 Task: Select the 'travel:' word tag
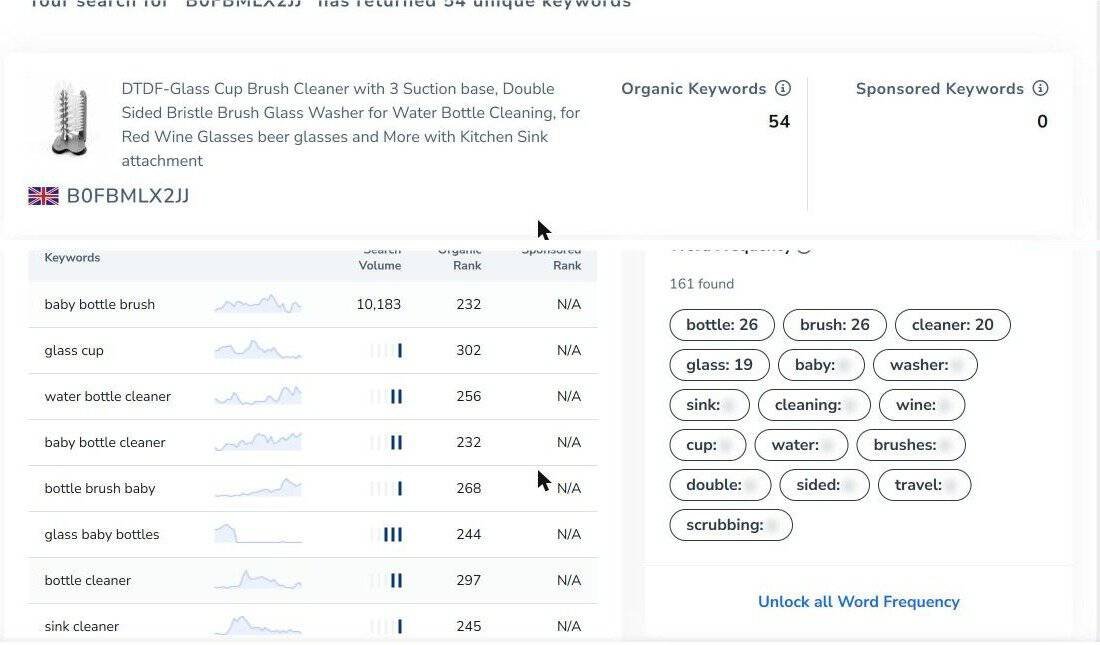click(925, 485)
